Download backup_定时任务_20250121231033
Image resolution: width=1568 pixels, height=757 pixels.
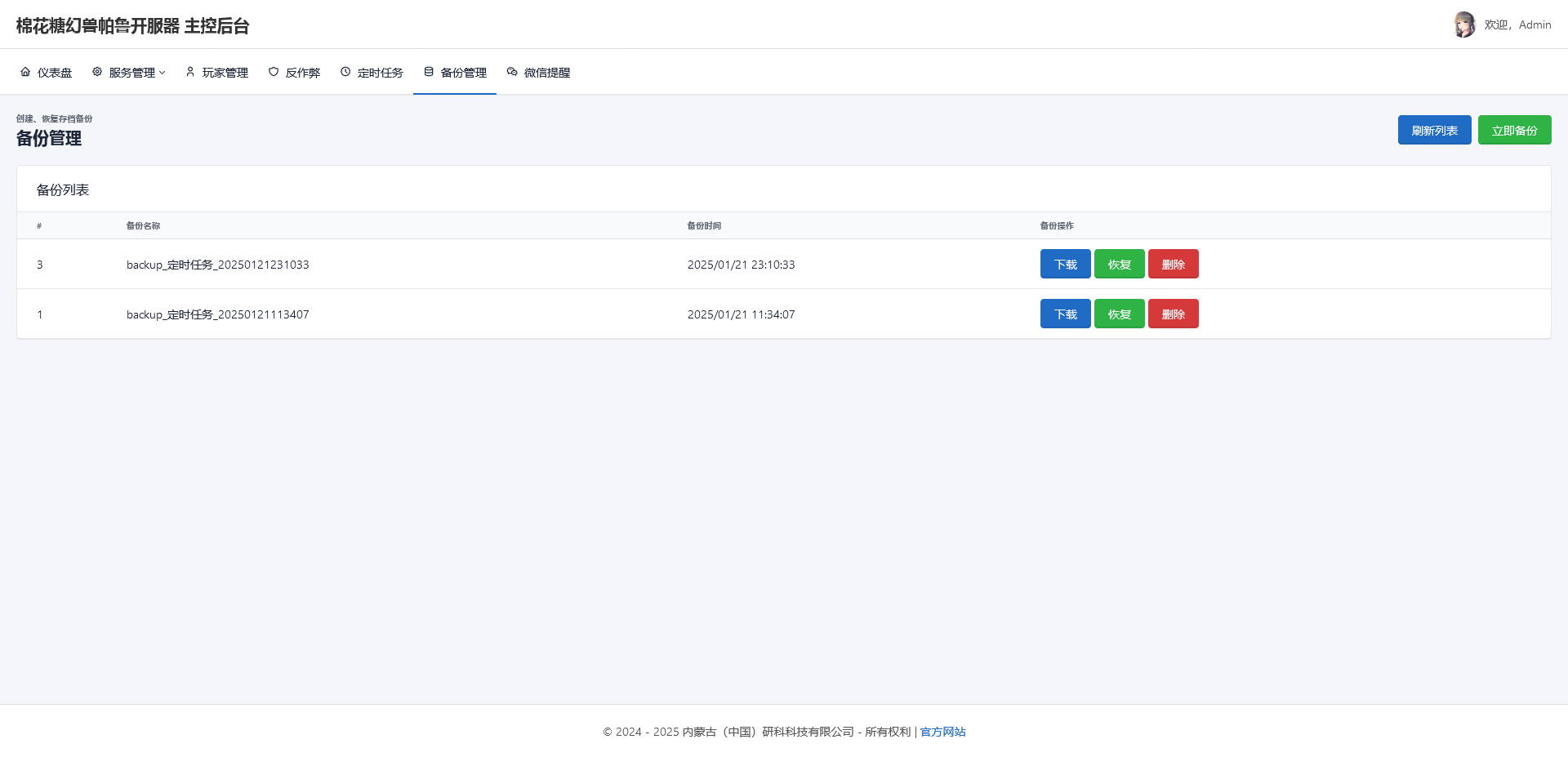(1065, 264)
